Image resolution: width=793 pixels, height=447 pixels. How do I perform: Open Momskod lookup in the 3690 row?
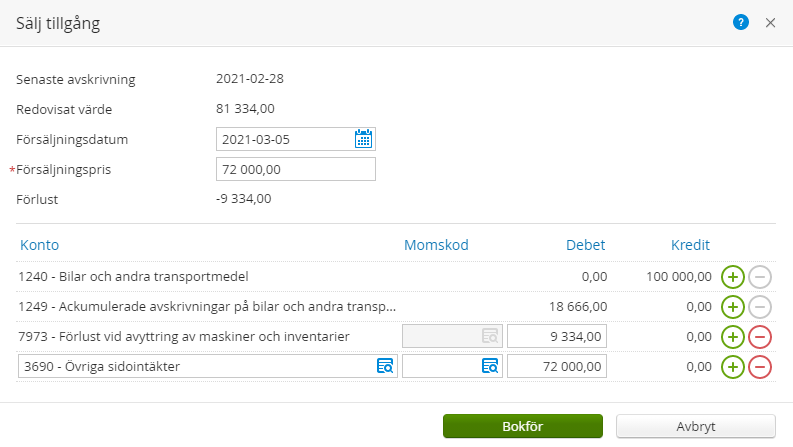(490, 367)
